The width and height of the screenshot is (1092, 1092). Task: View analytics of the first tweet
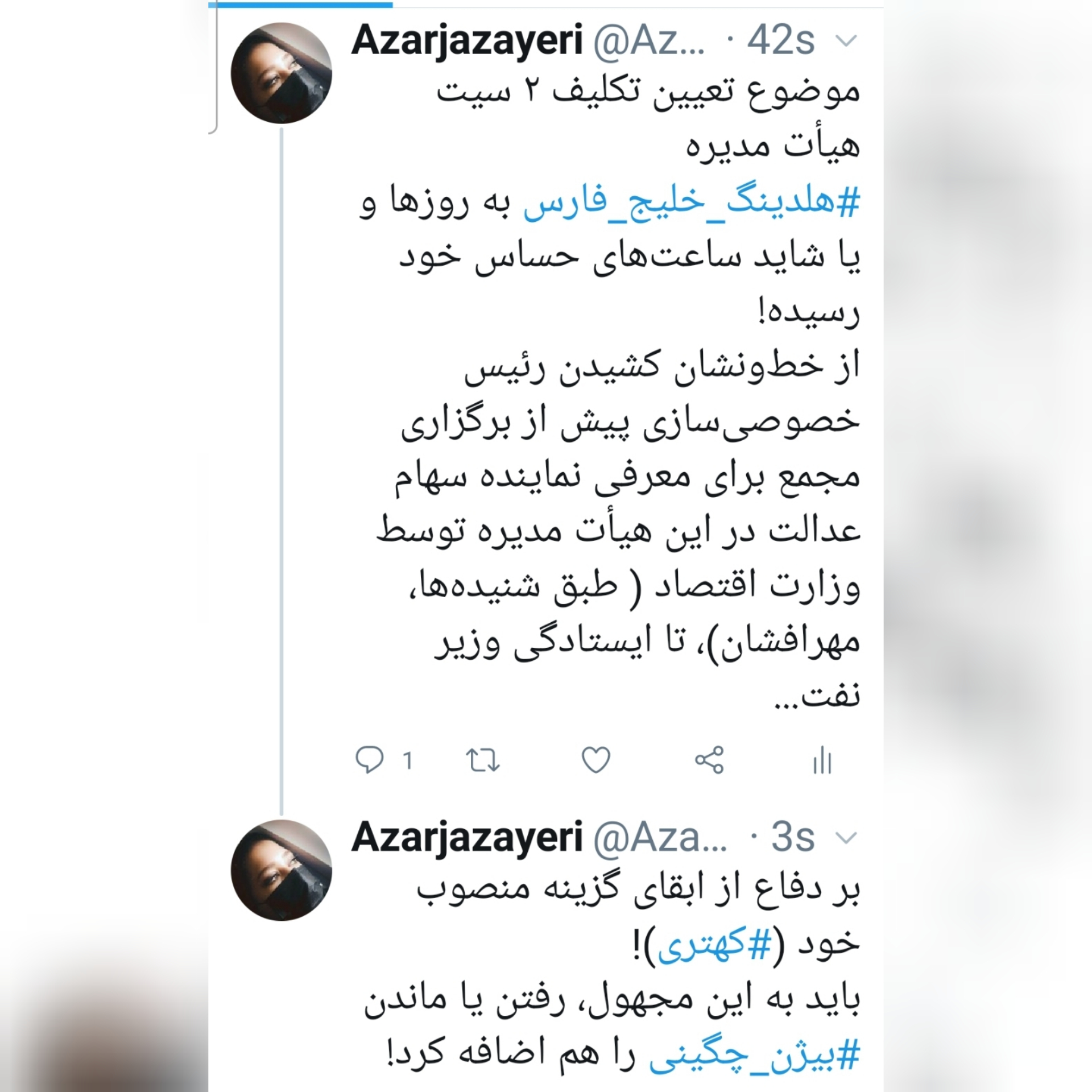pos(822,760)
